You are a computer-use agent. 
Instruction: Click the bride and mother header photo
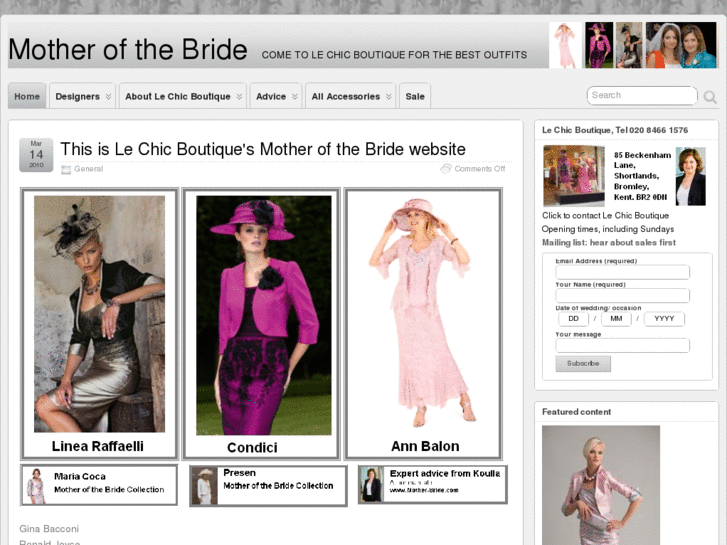click(x=681, y=45)
